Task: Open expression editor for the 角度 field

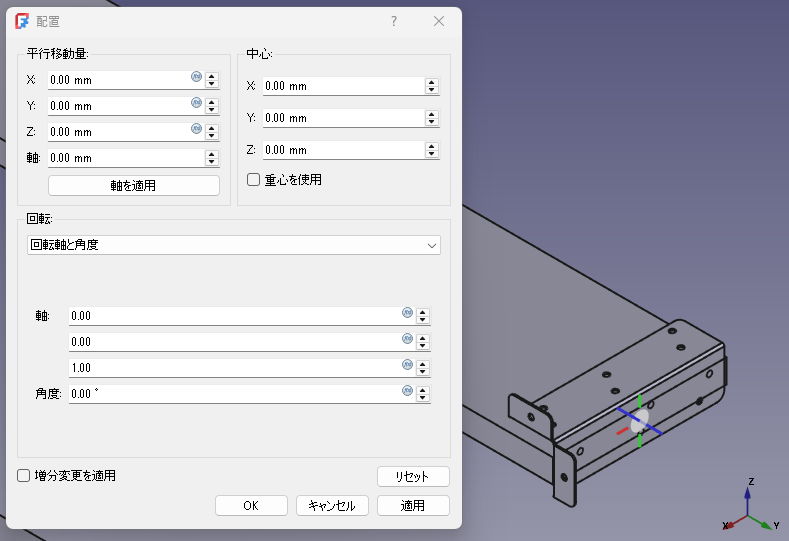Action: click(x=407, y=391)
